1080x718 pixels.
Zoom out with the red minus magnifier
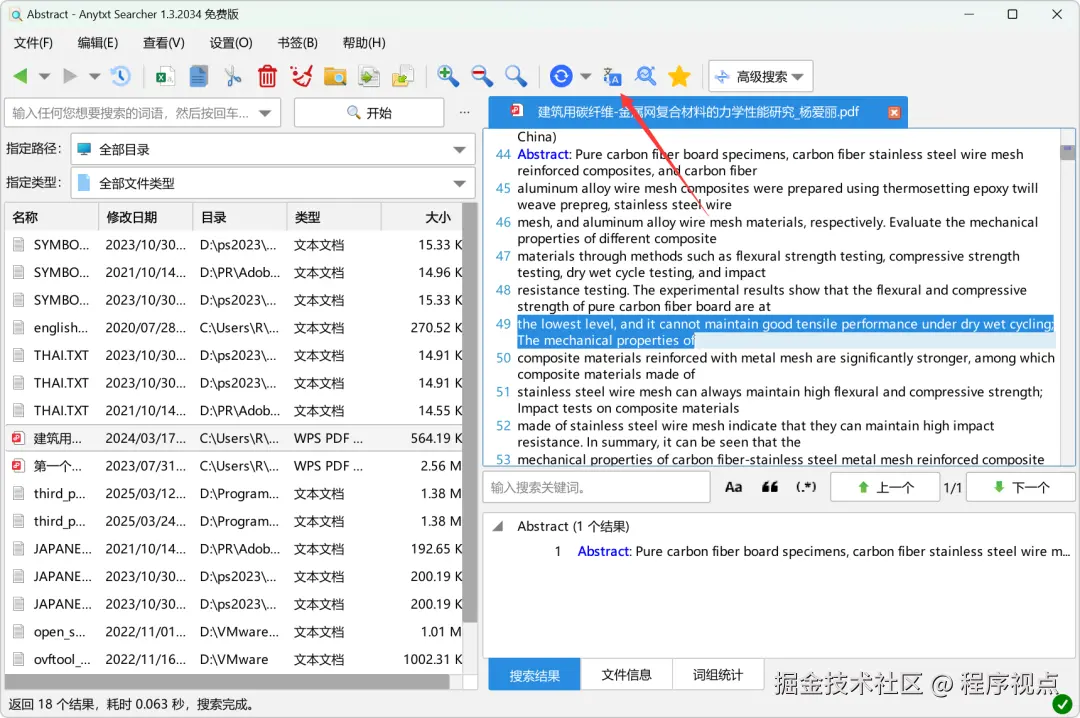point(482,76)
